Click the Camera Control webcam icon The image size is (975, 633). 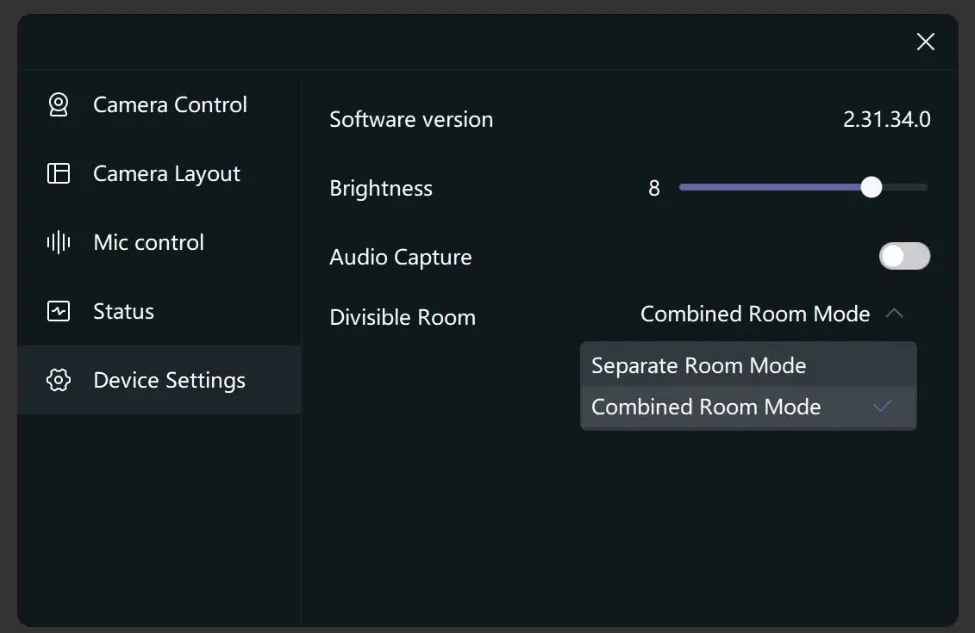[58, 104]
